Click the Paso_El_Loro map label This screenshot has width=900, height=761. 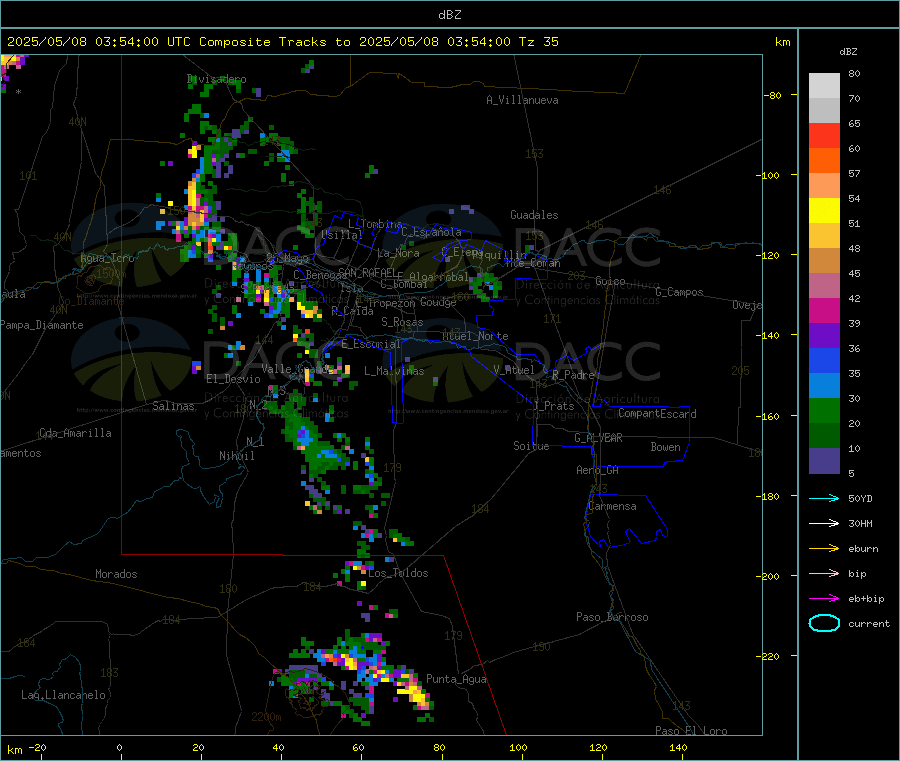pyautogui.click(x=691, y=731)
